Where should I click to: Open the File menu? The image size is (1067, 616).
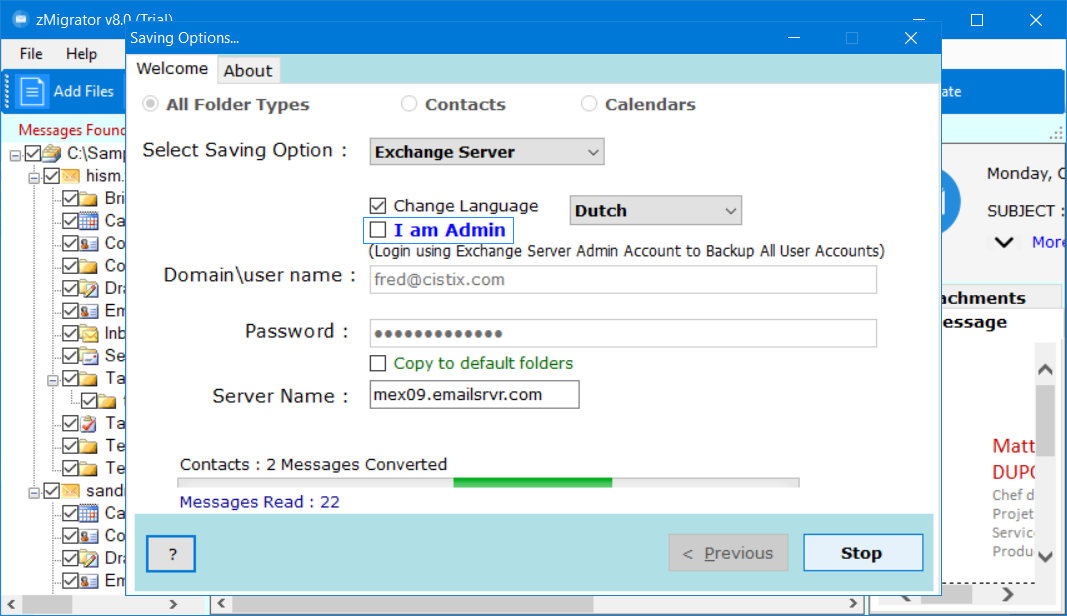(31, 54)
